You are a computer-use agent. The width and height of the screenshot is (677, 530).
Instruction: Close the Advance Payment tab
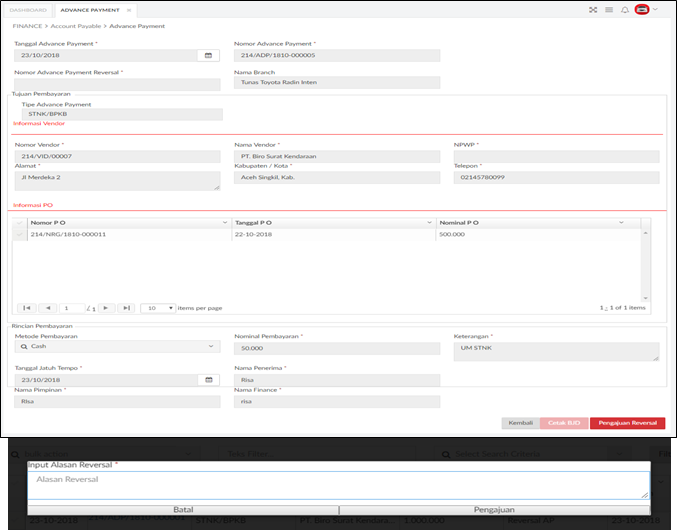coord(129,10)
